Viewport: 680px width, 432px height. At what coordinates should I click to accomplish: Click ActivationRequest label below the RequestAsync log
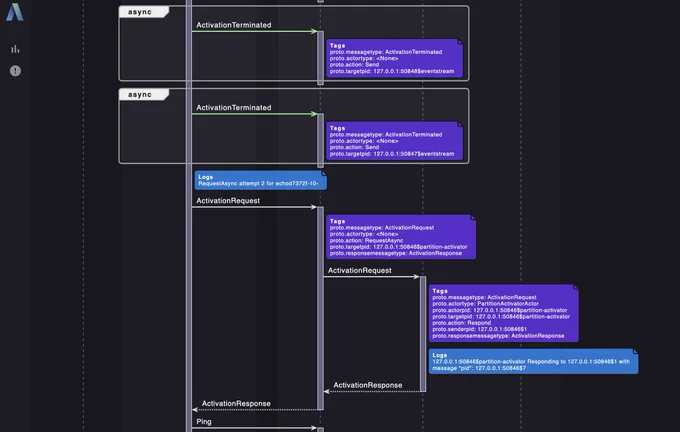pos(228,201)
